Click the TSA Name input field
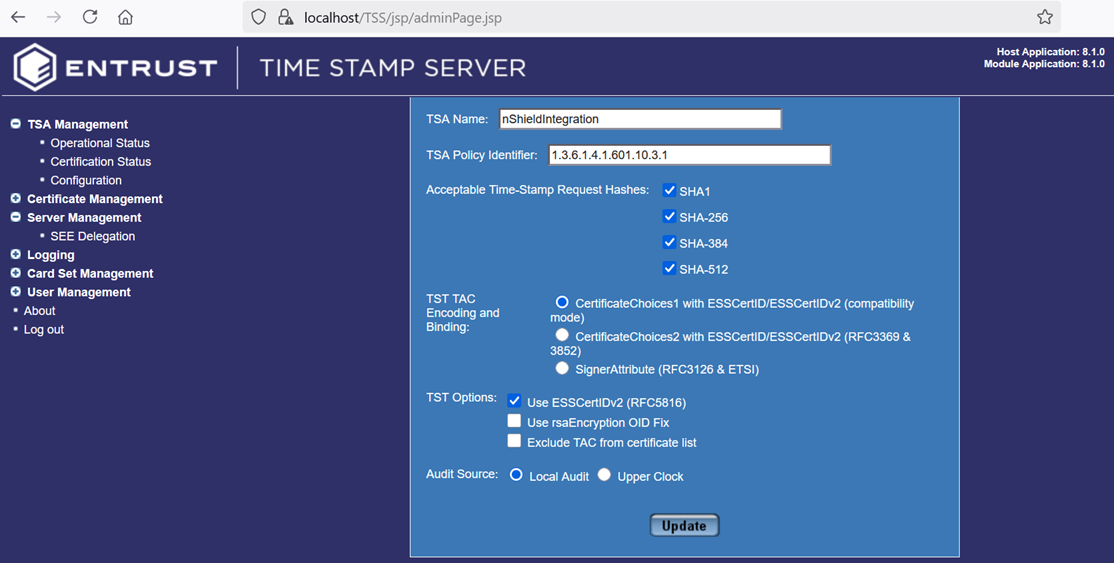 pyautogui.click(x=640, y=119)
